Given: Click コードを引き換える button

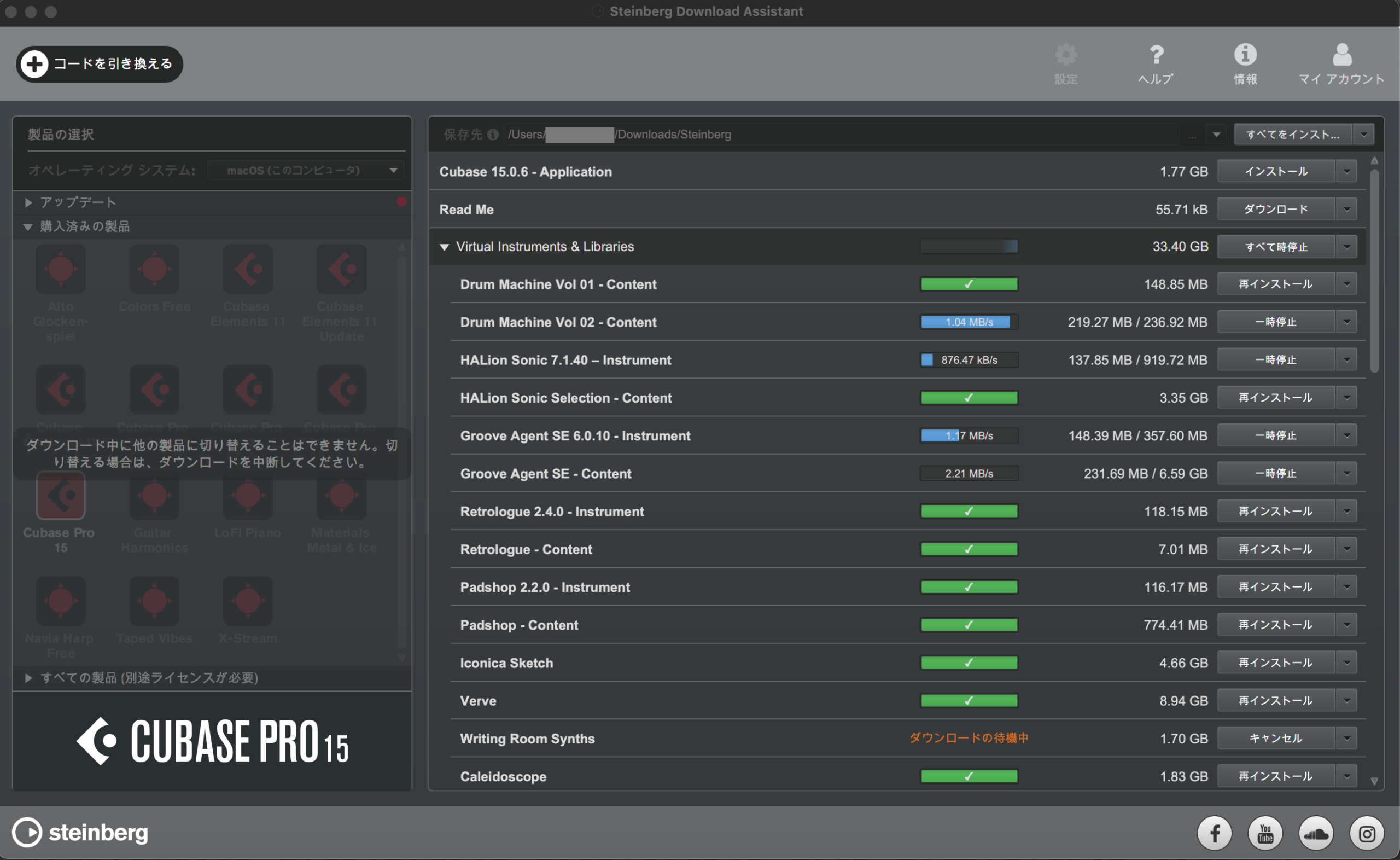Looking at the screenshot, I should [100, 63].
